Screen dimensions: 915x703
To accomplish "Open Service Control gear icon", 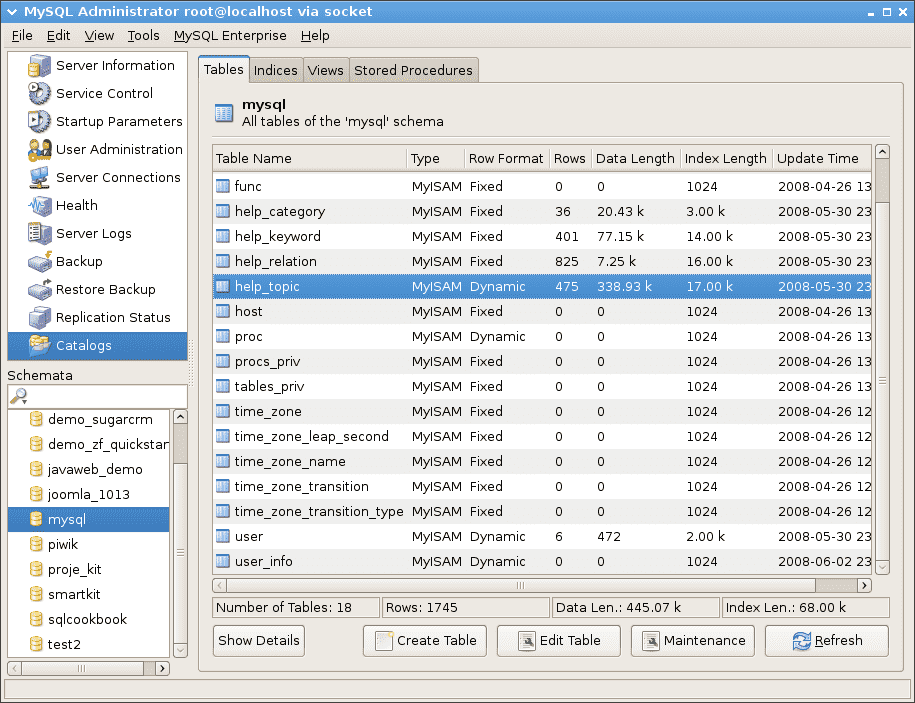I will pyautogui.click(x=39, y=93).
